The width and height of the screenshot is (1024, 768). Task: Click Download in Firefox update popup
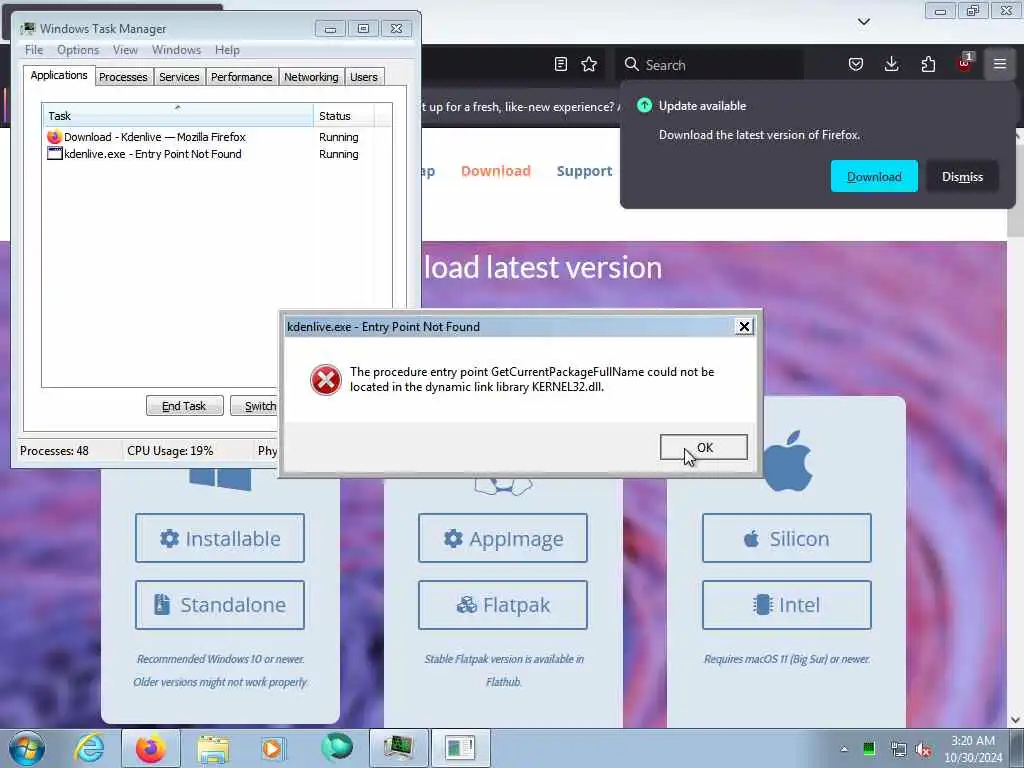[x=874, y=176]
